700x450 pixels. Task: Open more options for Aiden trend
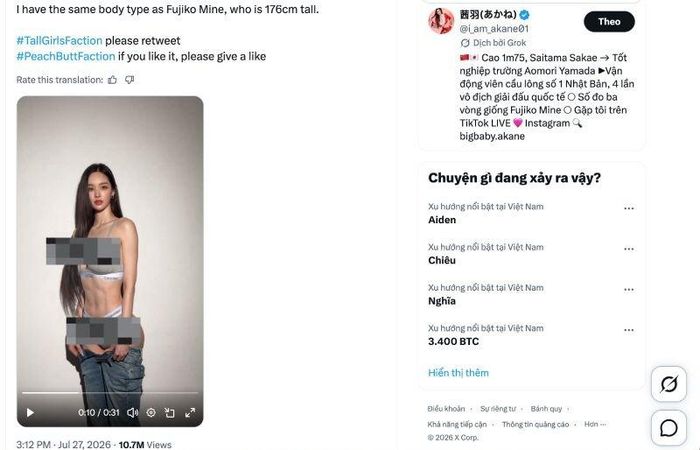pyautogui.click(x=629, y=208)
